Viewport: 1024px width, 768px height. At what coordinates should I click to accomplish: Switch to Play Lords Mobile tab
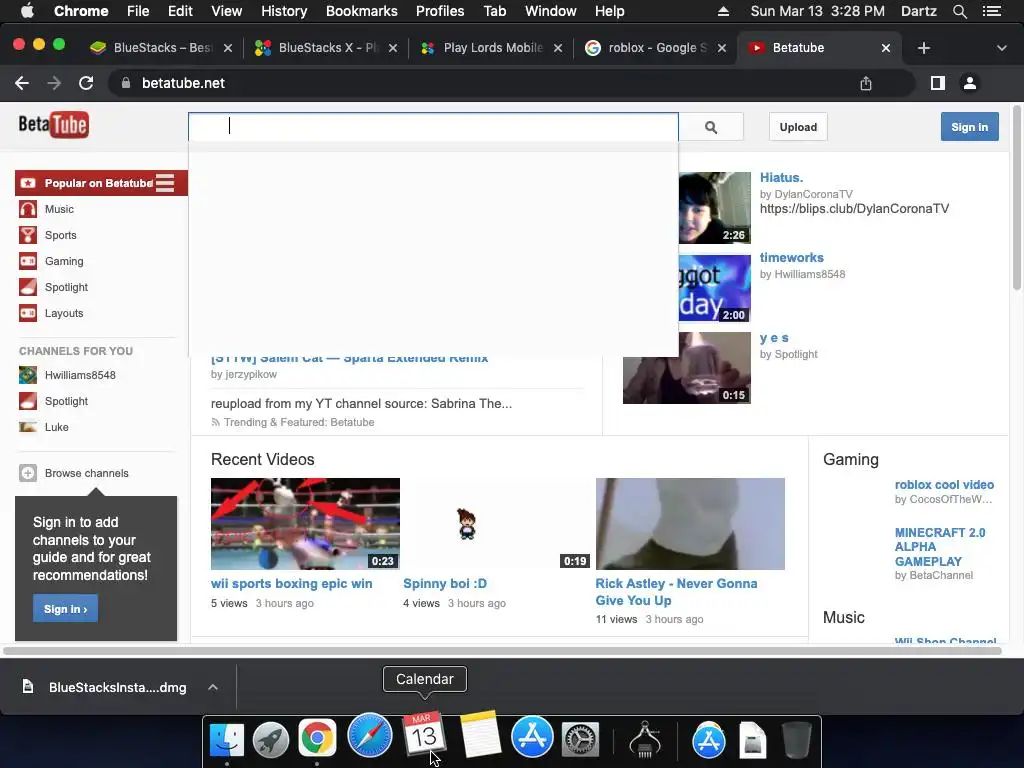(x=492, y=48)
